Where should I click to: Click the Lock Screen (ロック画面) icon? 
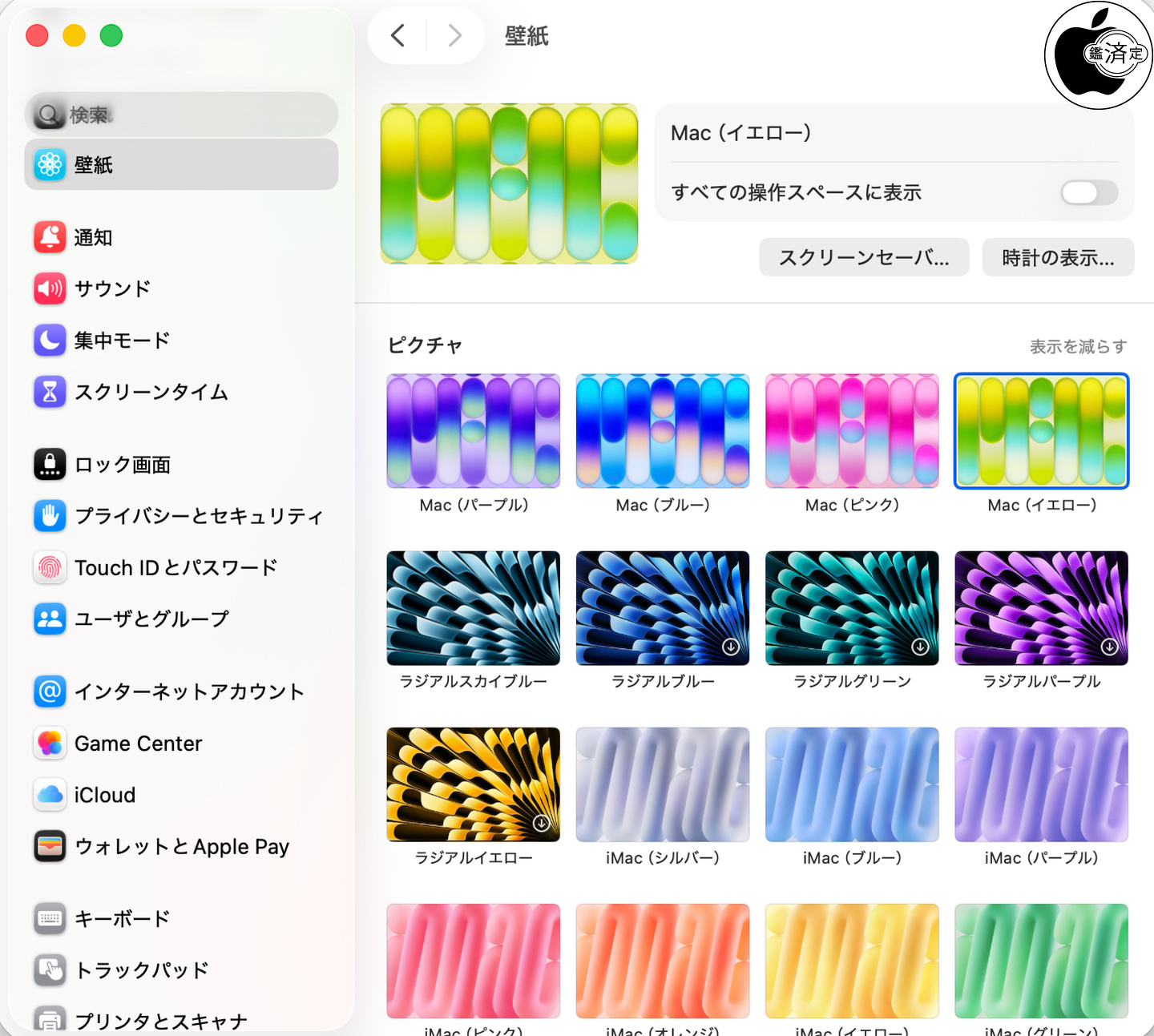(50, 465)
